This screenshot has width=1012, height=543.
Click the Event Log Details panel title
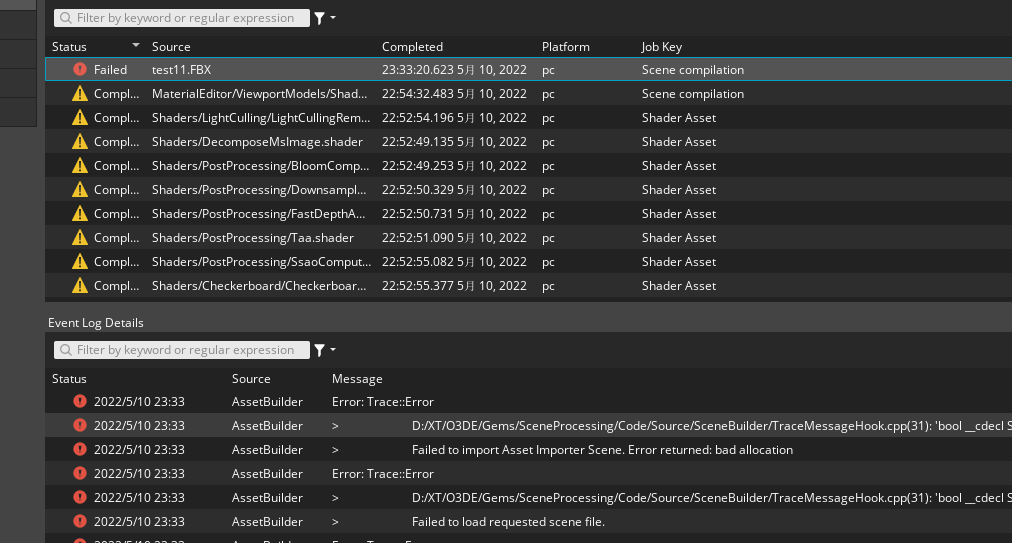[x=96, y=322]
